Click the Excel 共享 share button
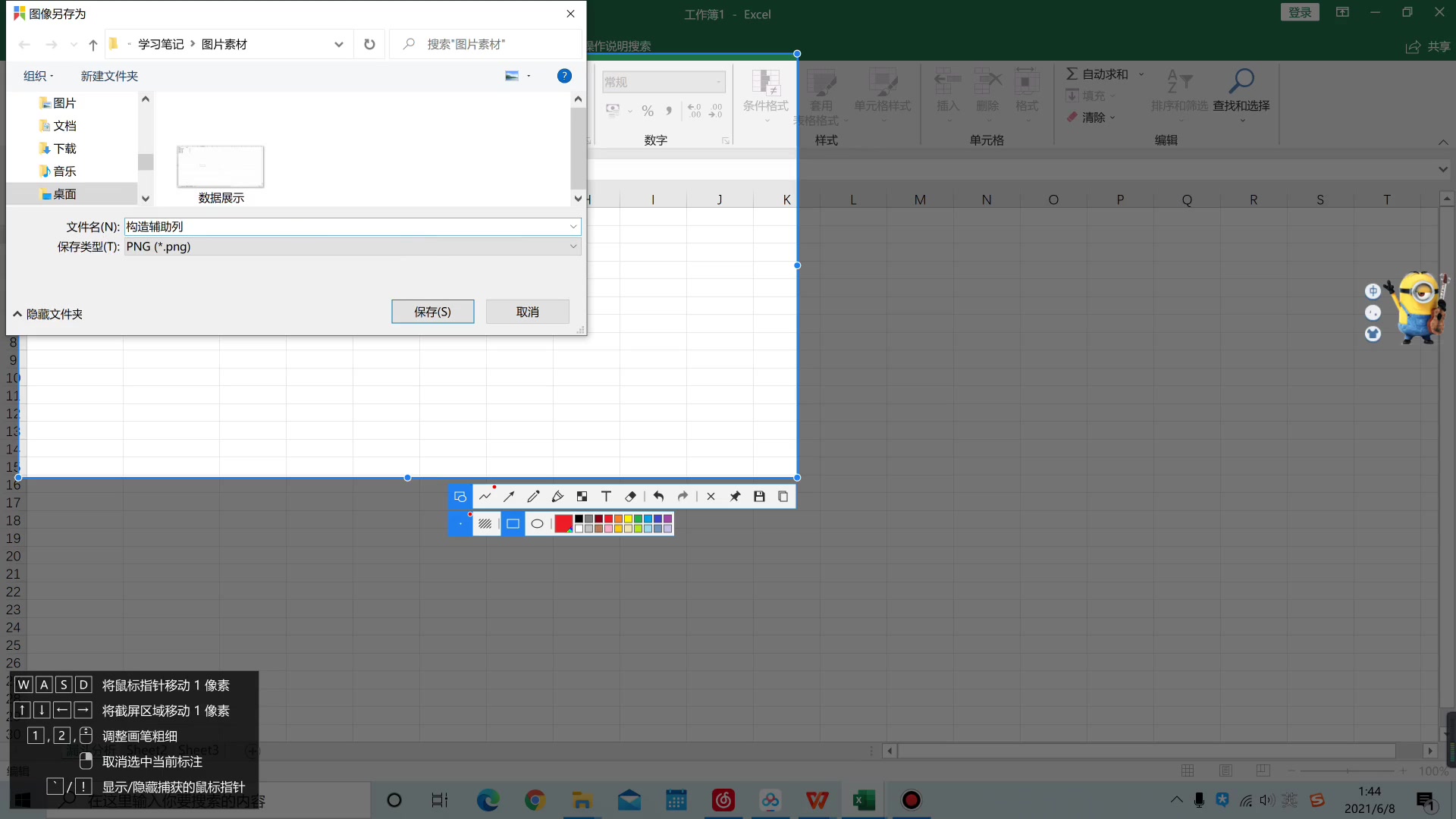This screenshot has height=819, width=1456. (1428, 46)
